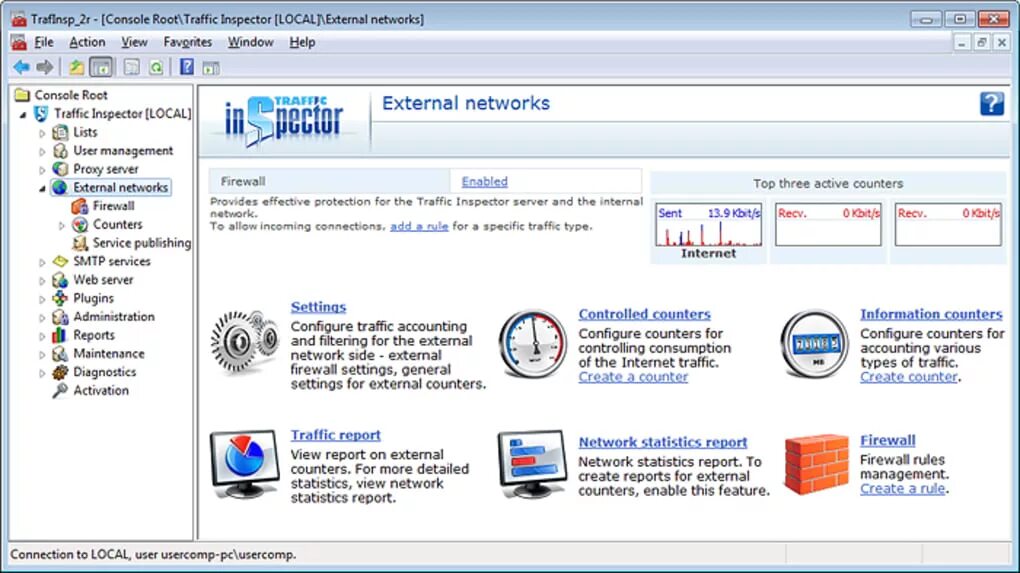Expand the Plugins node arrow

[42, 299]
